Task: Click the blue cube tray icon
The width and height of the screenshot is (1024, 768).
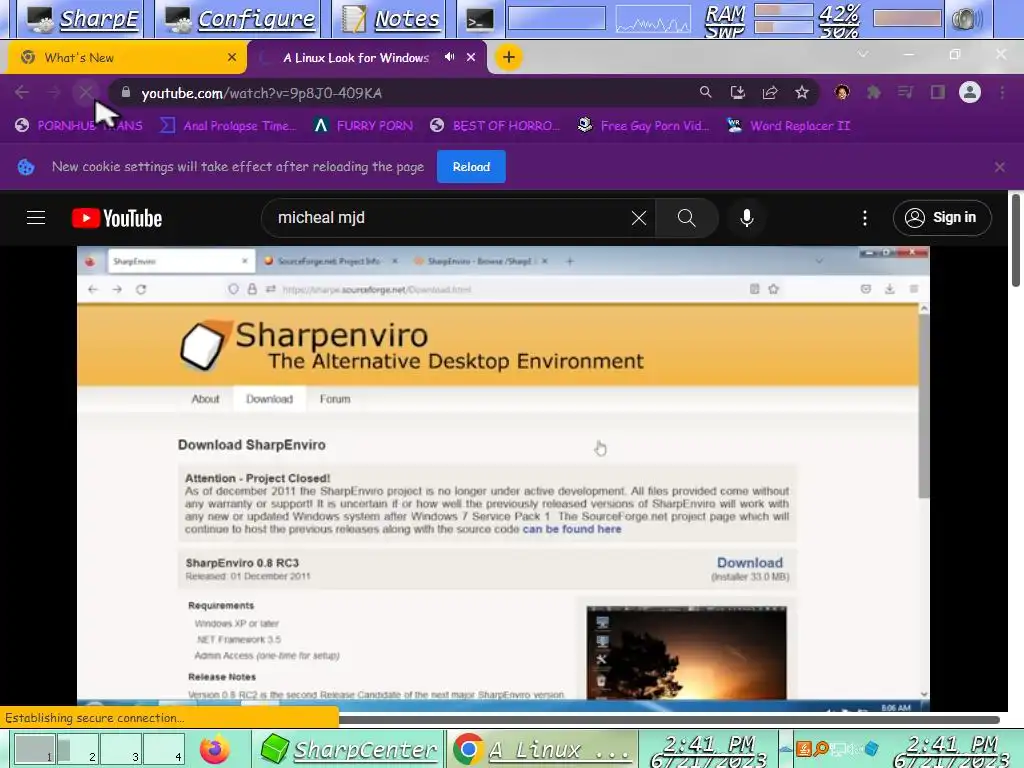Action: point(872,748)
